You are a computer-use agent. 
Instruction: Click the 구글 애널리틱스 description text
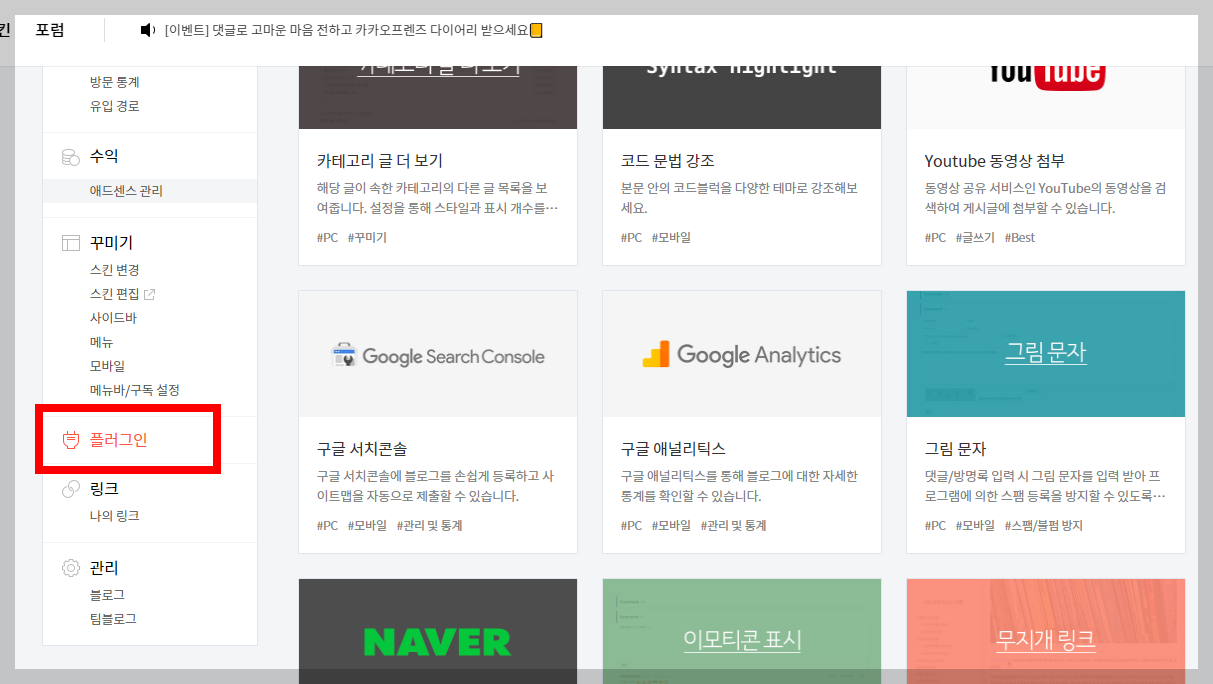pos(740,486)
